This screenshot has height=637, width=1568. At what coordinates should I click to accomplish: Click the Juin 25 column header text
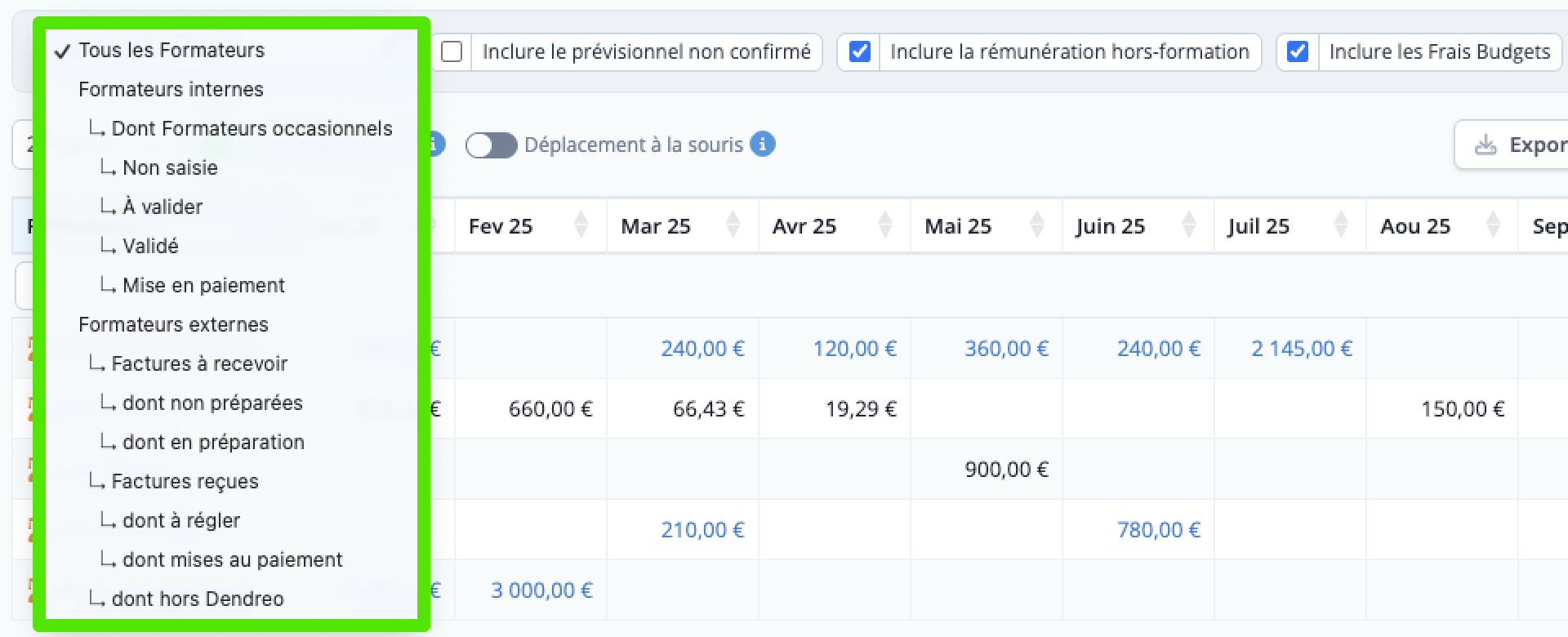tap(1111, 226)
